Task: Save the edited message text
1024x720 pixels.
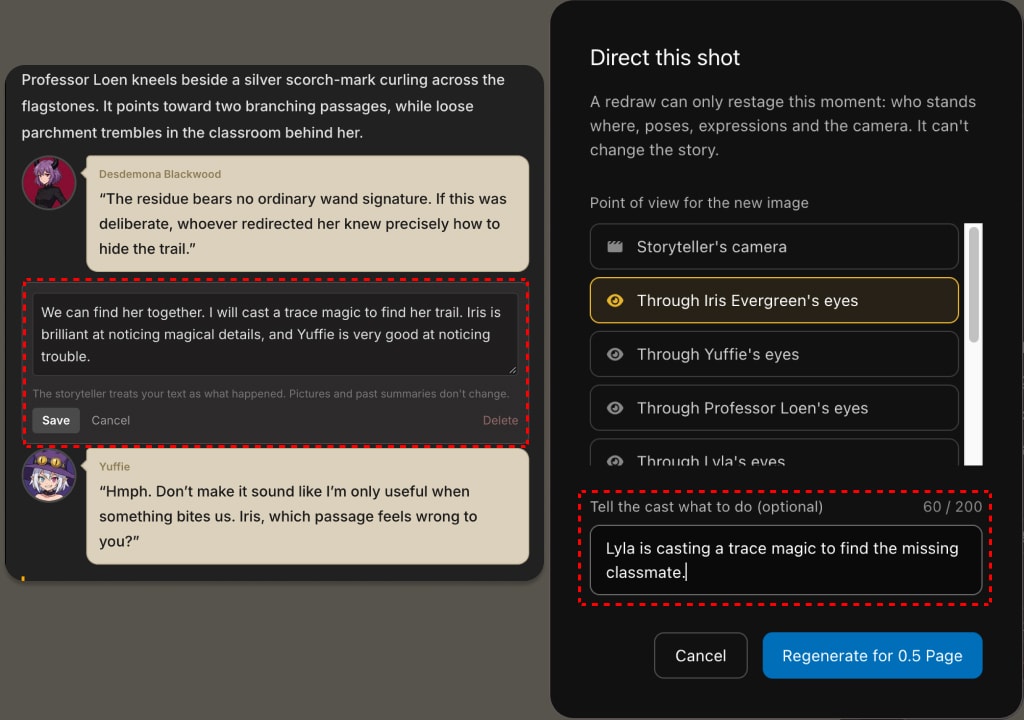Action: coord(56,420)
